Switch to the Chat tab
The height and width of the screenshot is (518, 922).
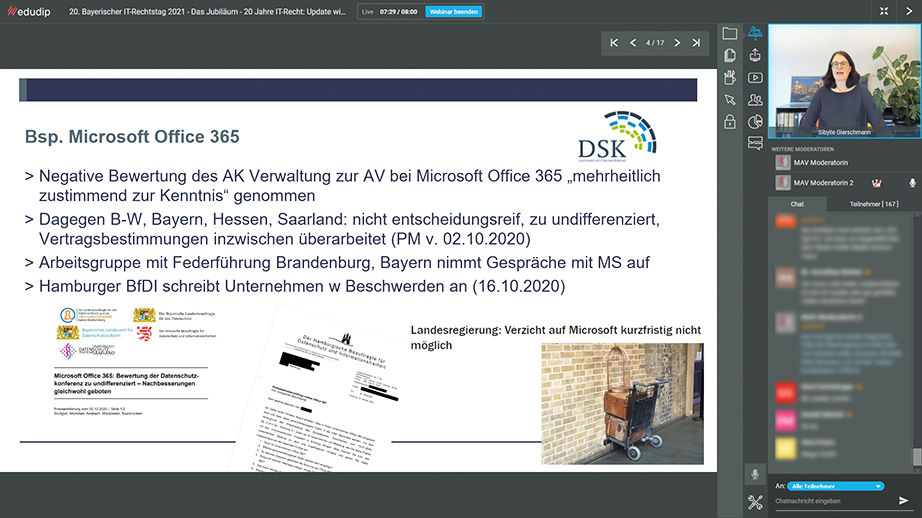797,204
